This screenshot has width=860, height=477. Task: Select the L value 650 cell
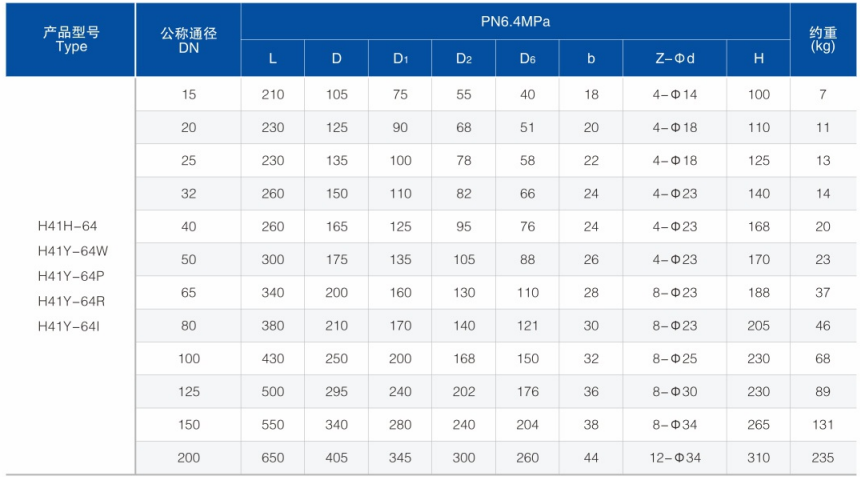click(273, 458)
